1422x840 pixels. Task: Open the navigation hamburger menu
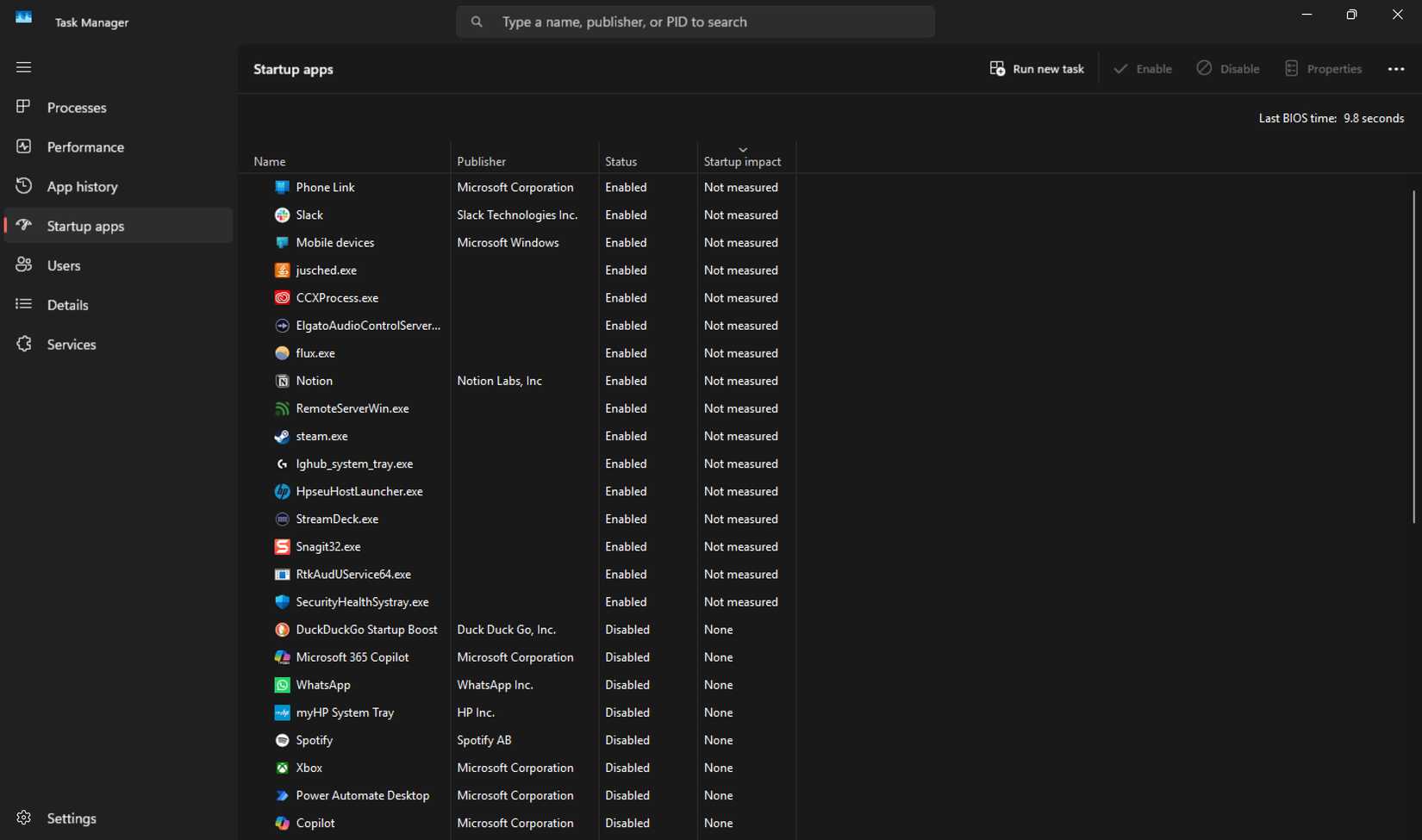[x=23, y=66]
